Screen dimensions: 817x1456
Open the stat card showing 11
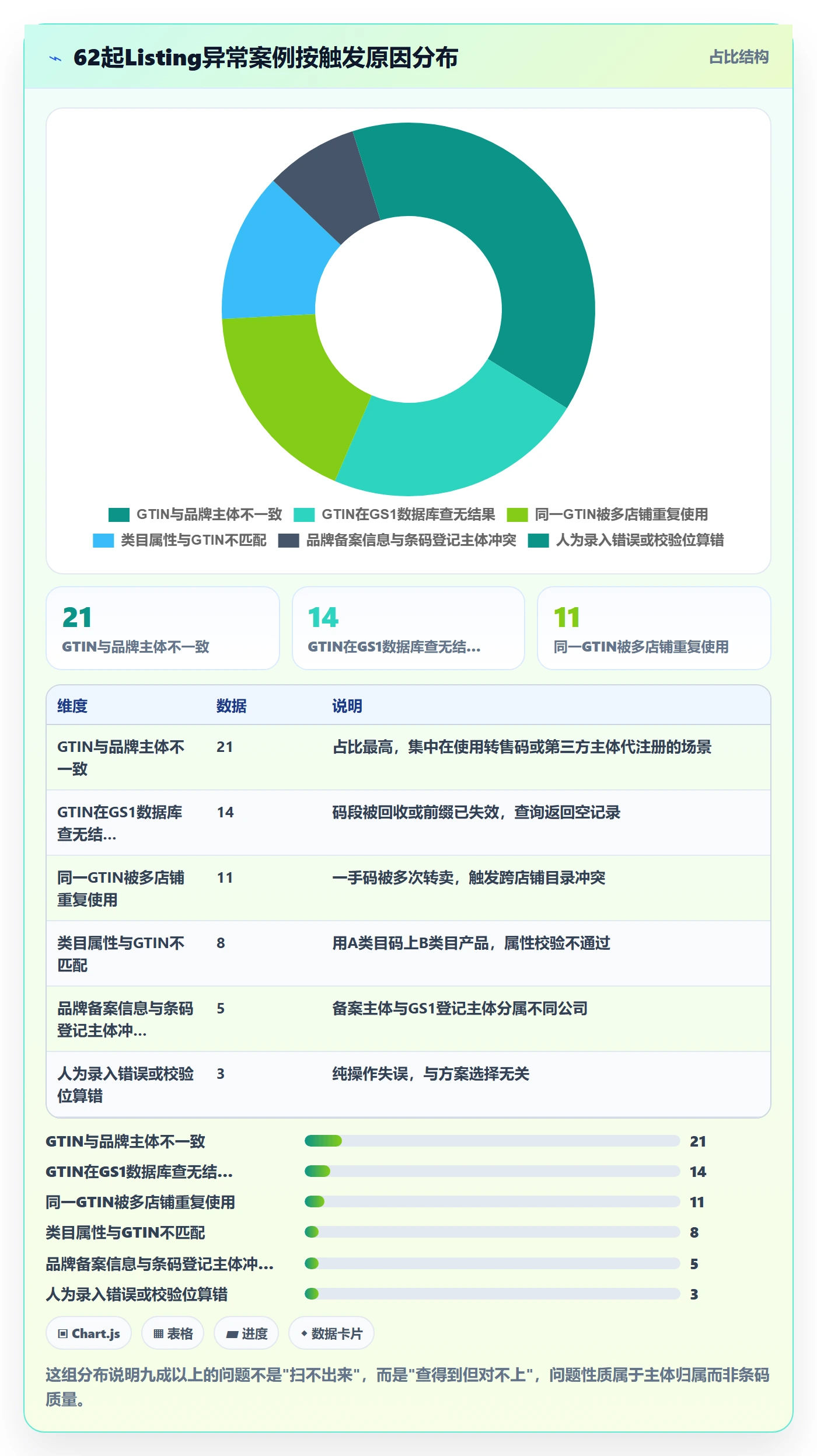coord(654,628)
